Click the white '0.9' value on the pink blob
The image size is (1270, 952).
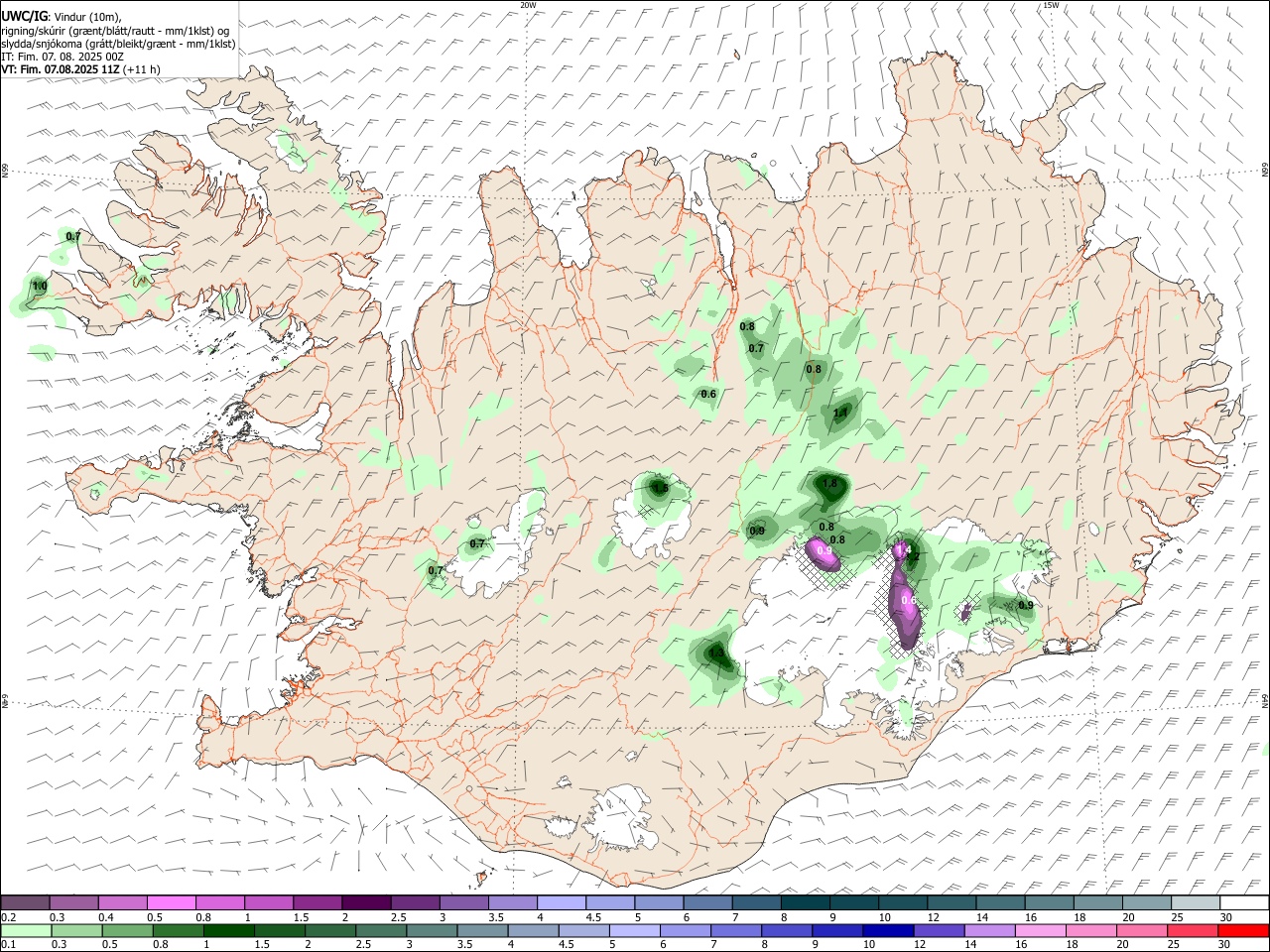[x=824, y=550]
